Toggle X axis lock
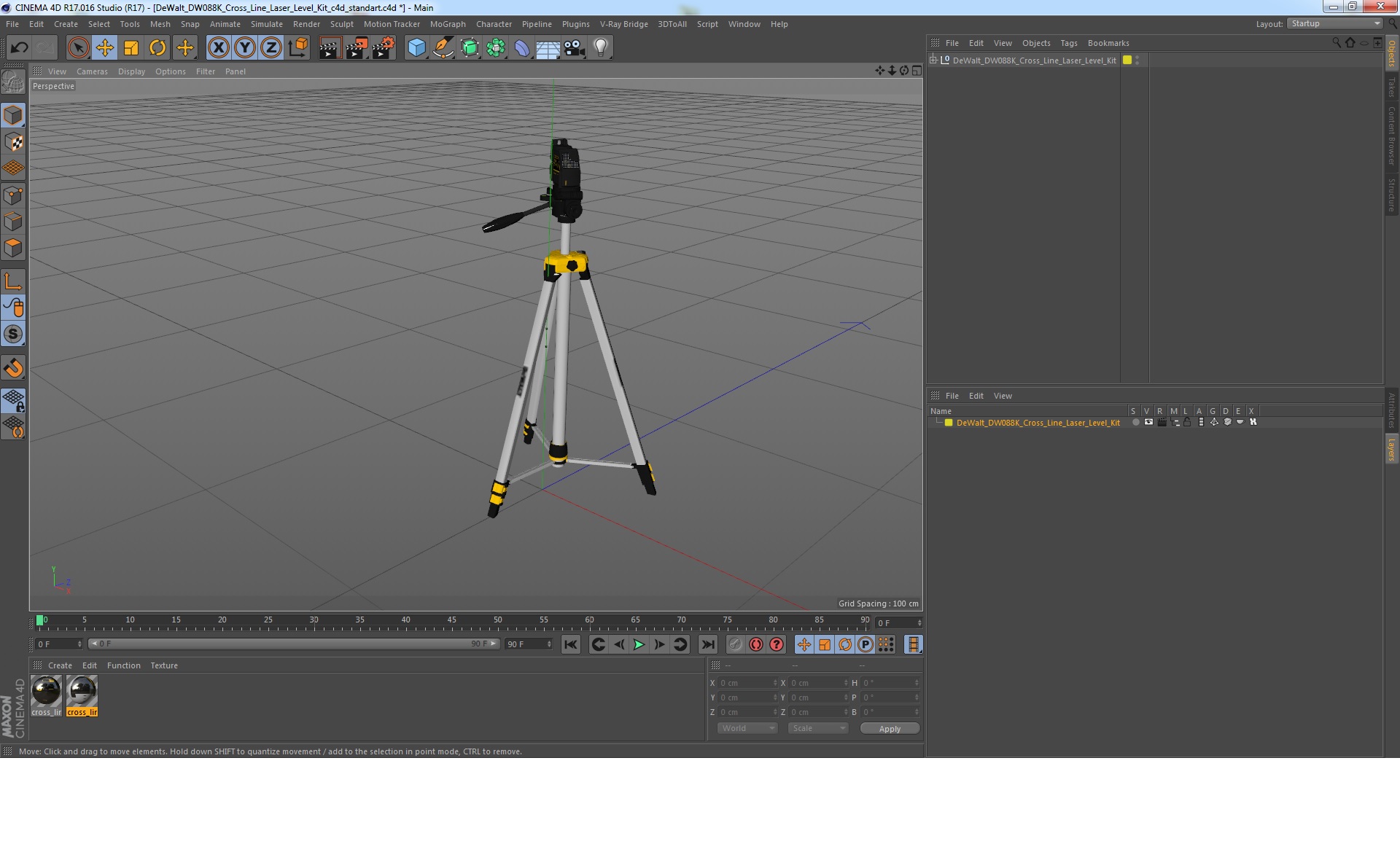The width and height of the screenshot is (1400, 844). [218, 48]
